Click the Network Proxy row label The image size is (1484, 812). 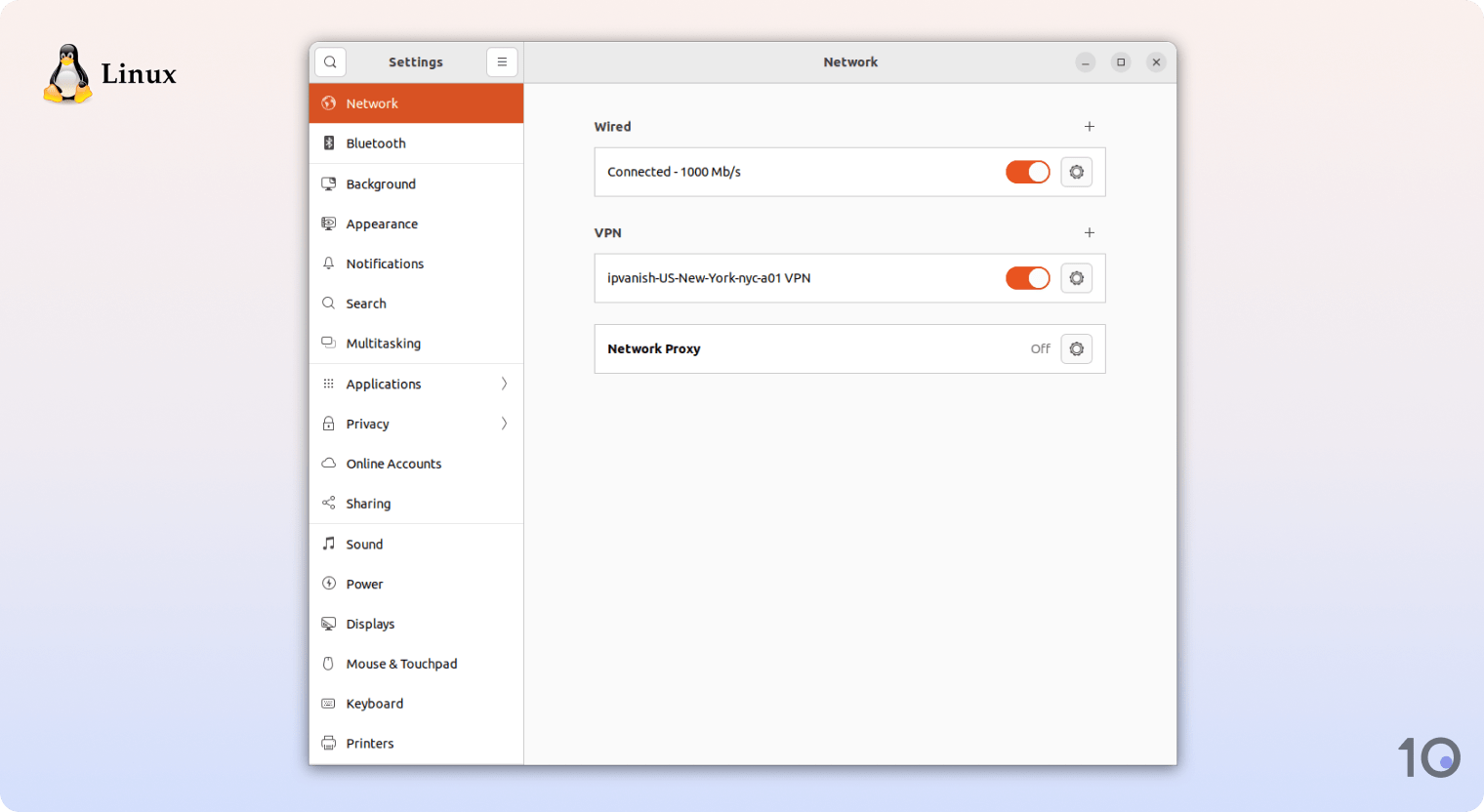point(654,349)
